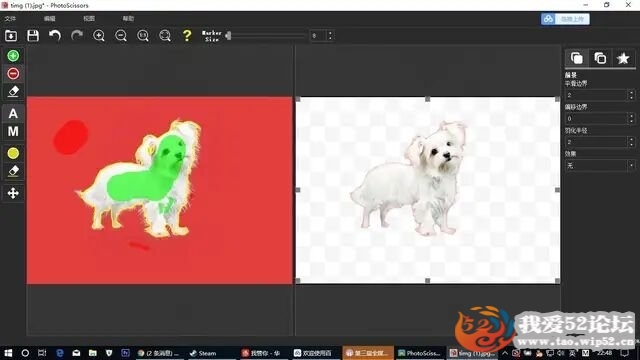Image resolution: width=640 pixels, height=360 pixels.
Task: Click the top-center crop handle of result
Action: (427, 99)
